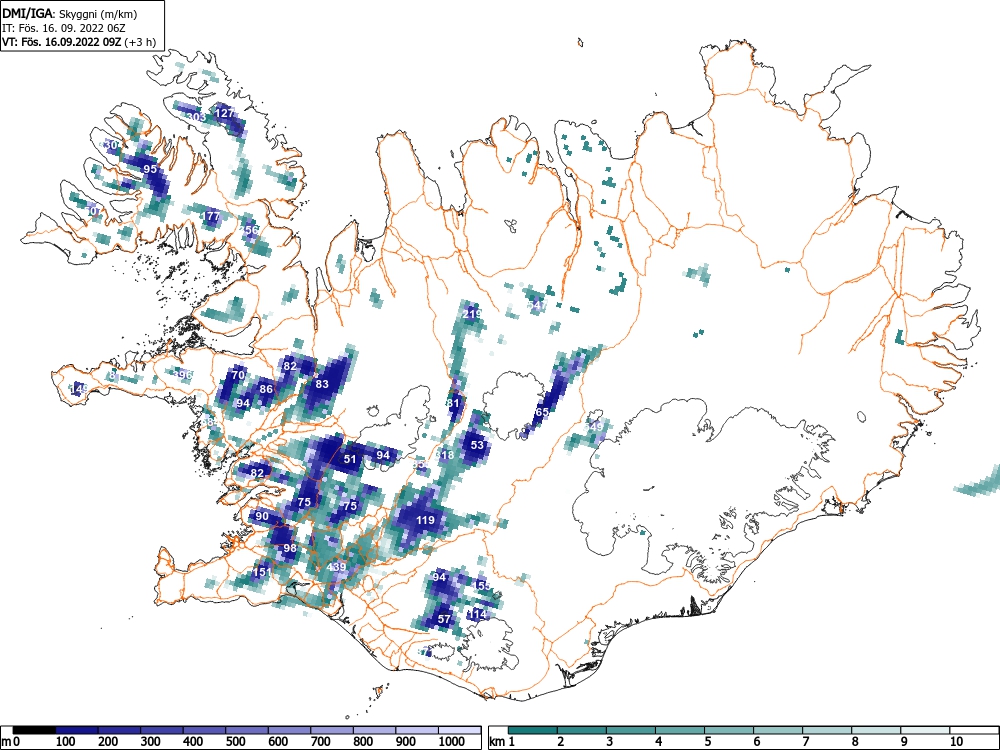Select the 81 visibility value
The width and height of the screenshot is (1000, 750).
pos(453,403)
